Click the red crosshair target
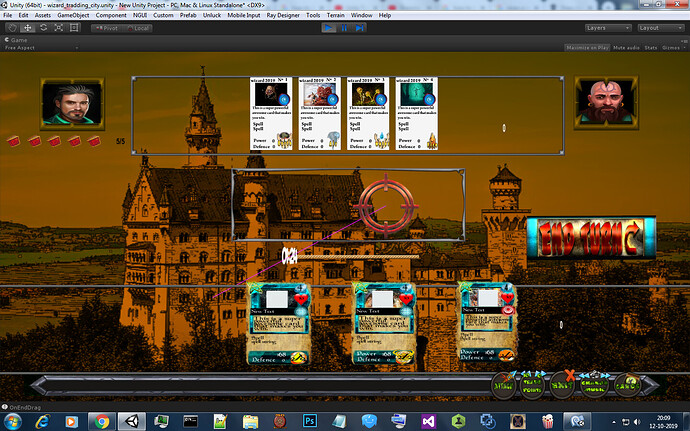The width and height of the screenshot is (690, 431). pos(386,206)
